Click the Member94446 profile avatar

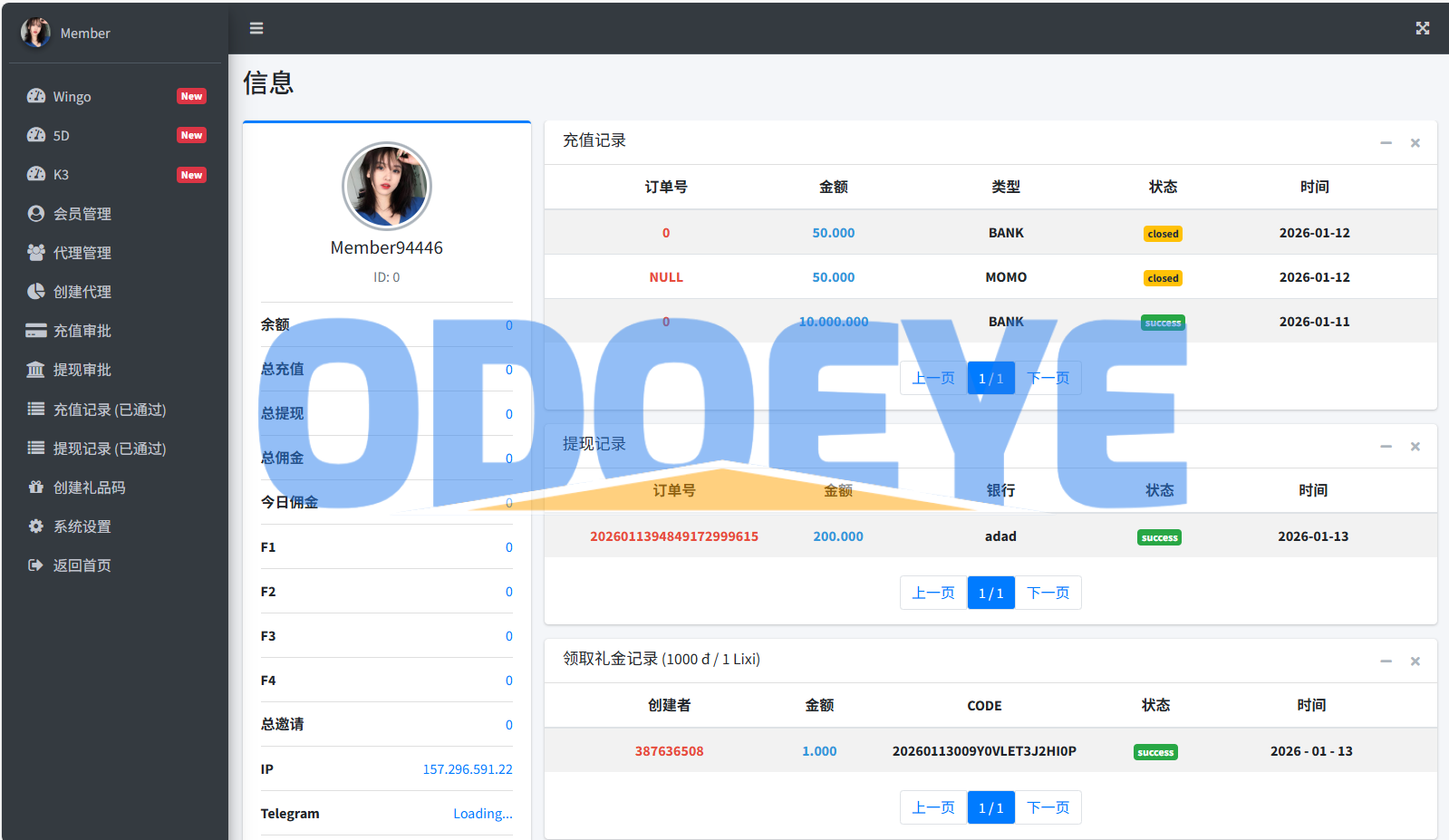tap(387, 187)
